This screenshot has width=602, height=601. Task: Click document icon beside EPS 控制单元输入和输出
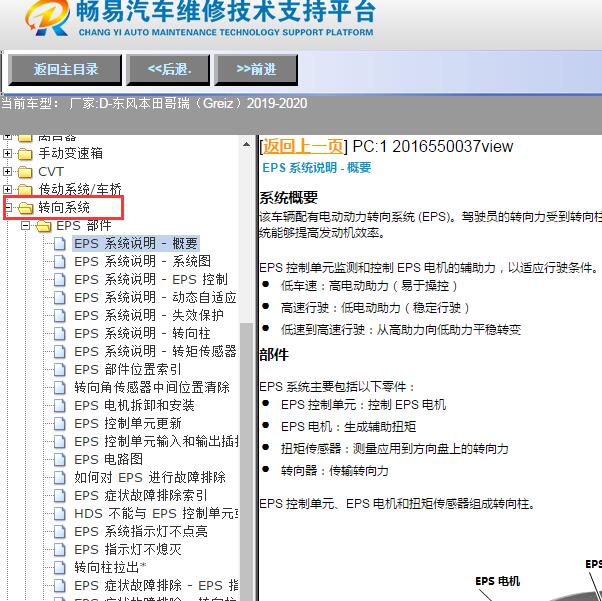[x=60, y=442]
